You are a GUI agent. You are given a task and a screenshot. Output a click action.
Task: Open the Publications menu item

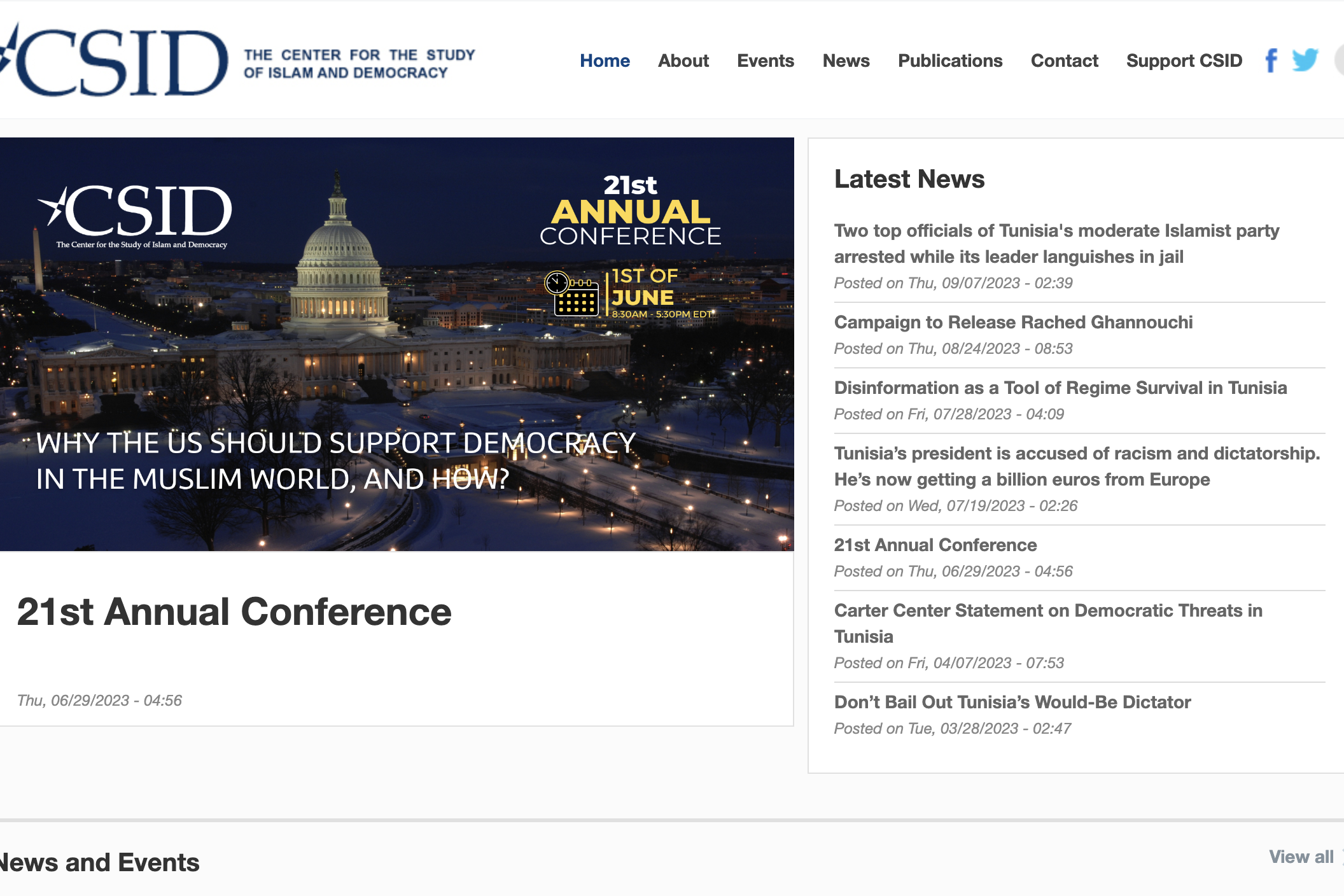coord(950,61)
